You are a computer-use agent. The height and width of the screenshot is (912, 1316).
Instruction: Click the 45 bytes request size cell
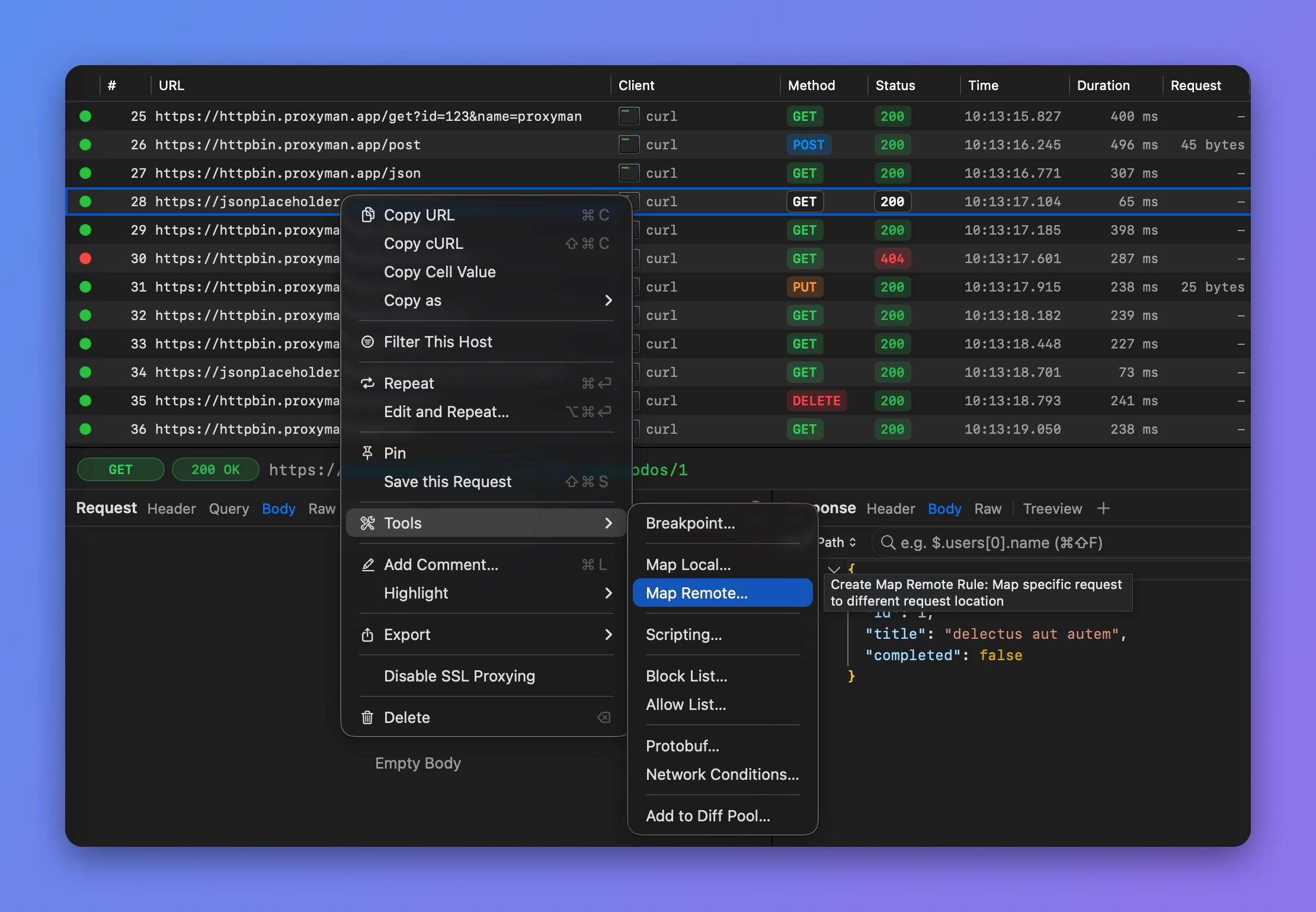coord(1212,145)
